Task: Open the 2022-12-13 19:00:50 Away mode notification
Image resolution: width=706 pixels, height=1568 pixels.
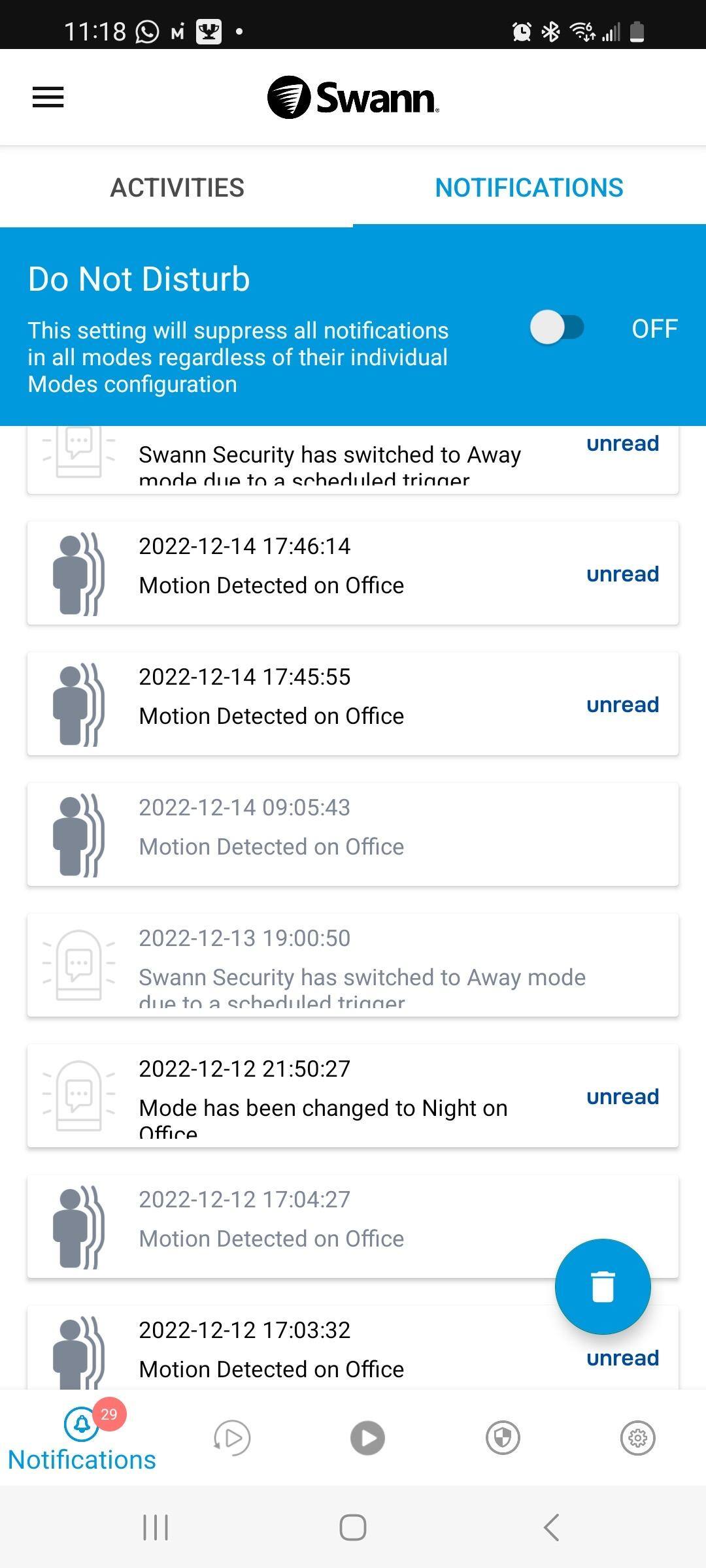Action: point(353,964)
